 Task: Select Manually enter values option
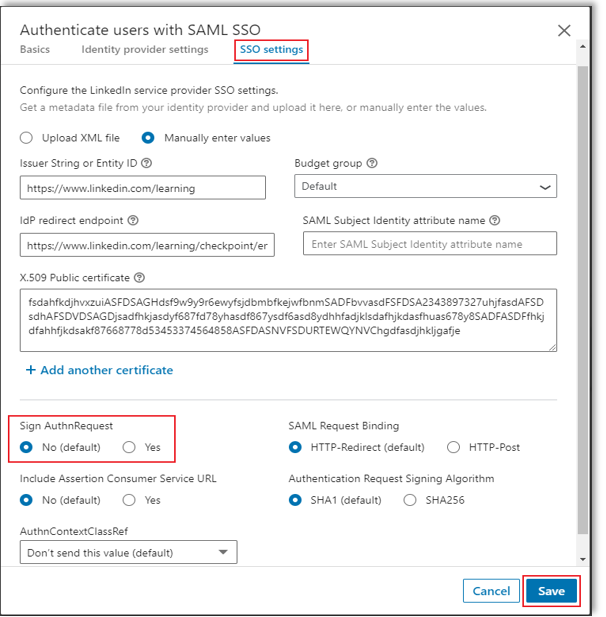click(148, 138)
